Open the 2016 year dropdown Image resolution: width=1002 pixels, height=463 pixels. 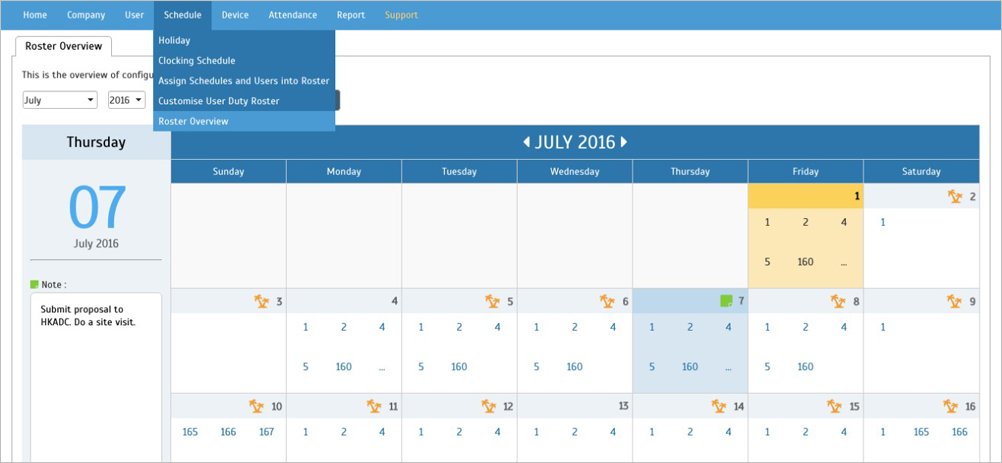tap(127, 100)
